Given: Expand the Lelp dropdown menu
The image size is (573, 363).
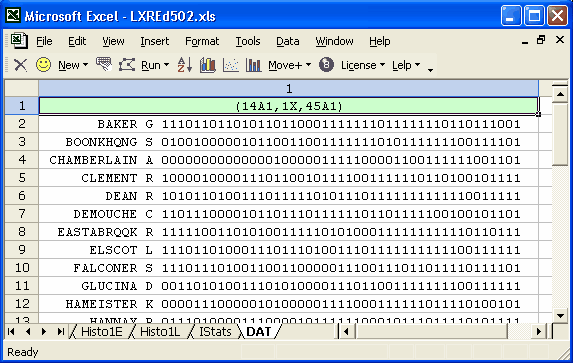Looking at the screenshot, I should click(x=406, y=65).
